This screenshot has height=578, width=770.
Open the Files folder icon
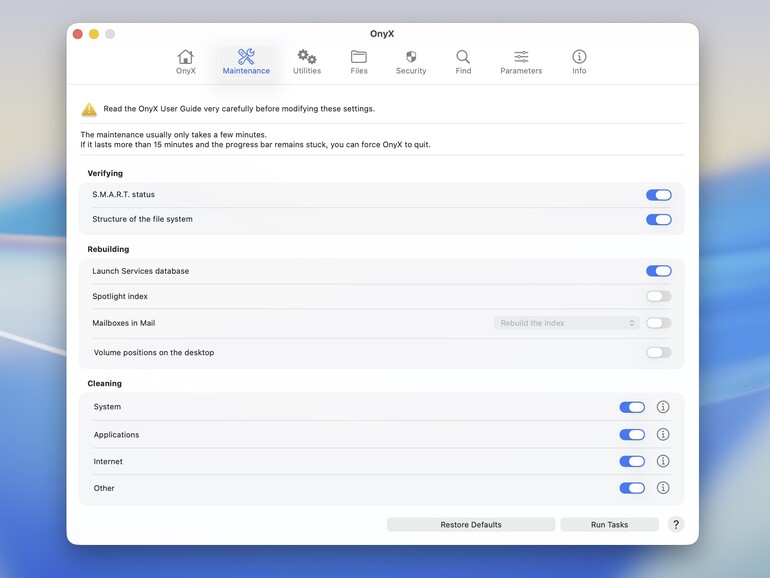pos(358,57)
